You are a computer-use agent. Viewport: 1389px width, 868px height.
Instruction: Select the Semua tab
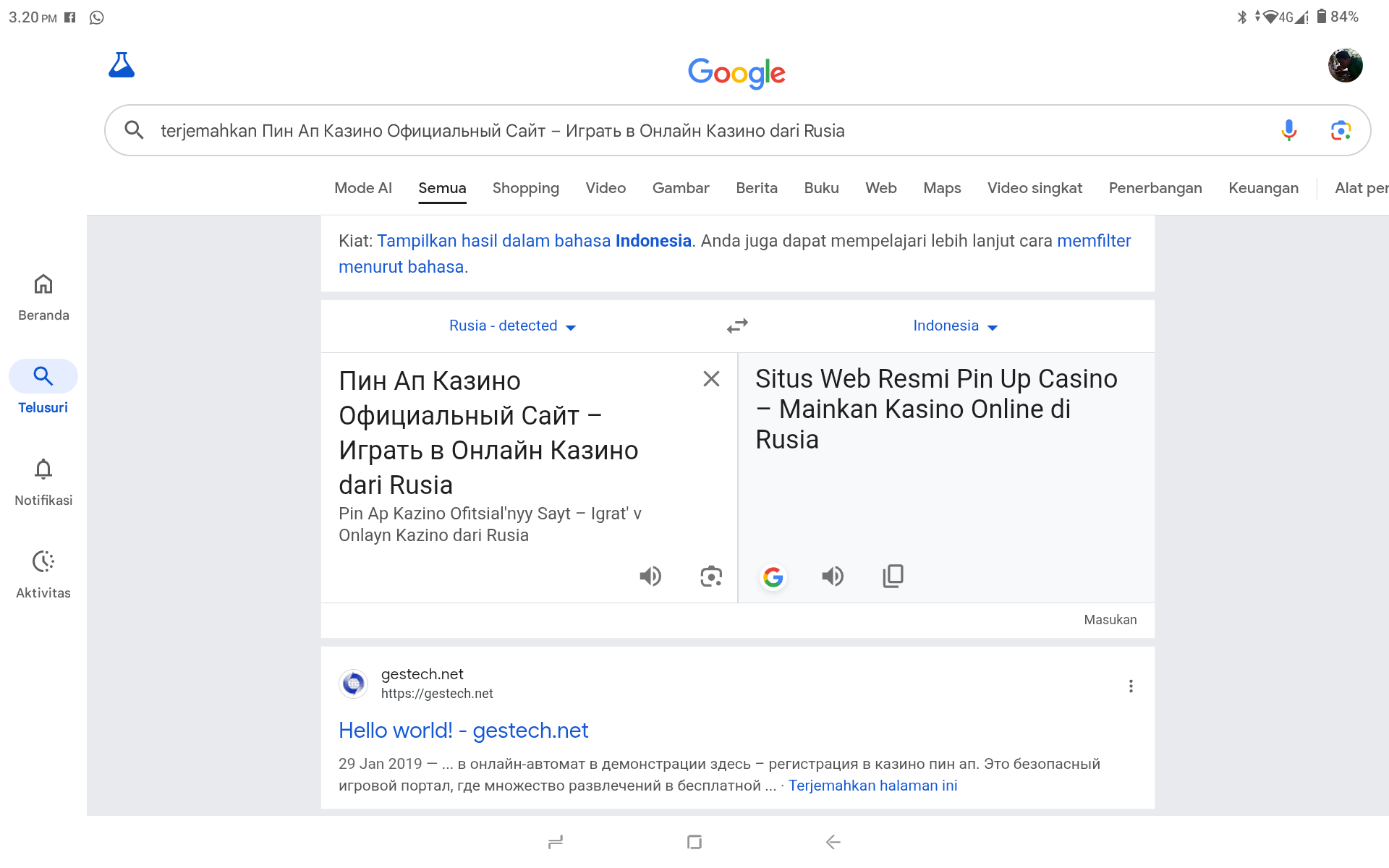tap(442, 188)
